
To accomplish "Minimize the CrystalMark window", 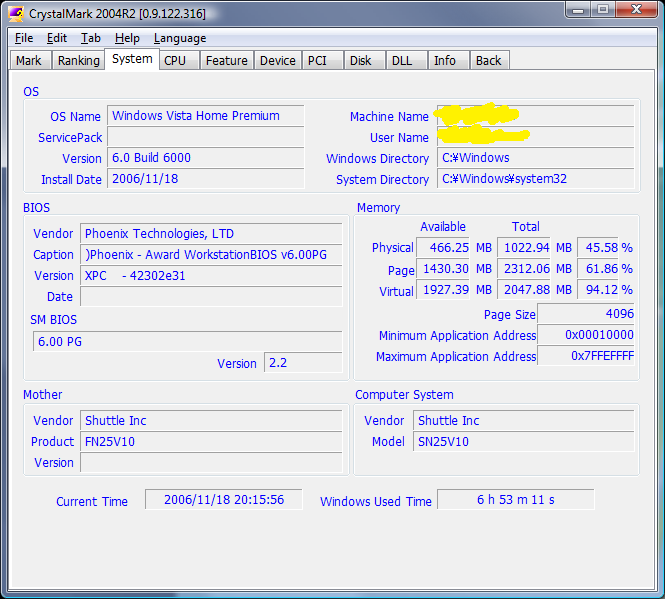I will [x=578, y=10].
